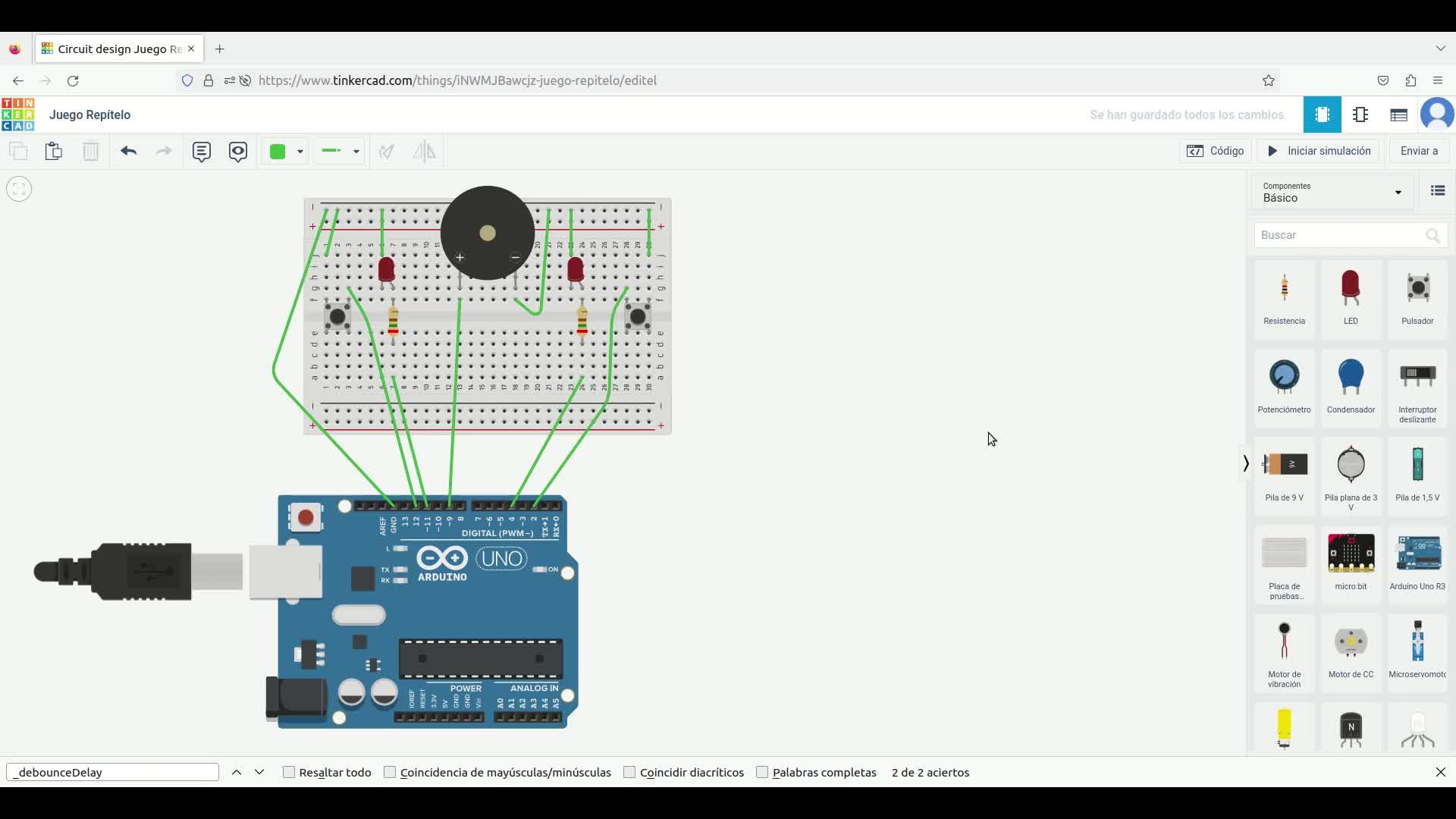The image size is (1456, 819).
Task: Enable Palabras completas checkbox
Action: pyautogui.click(x=762, y=772)
